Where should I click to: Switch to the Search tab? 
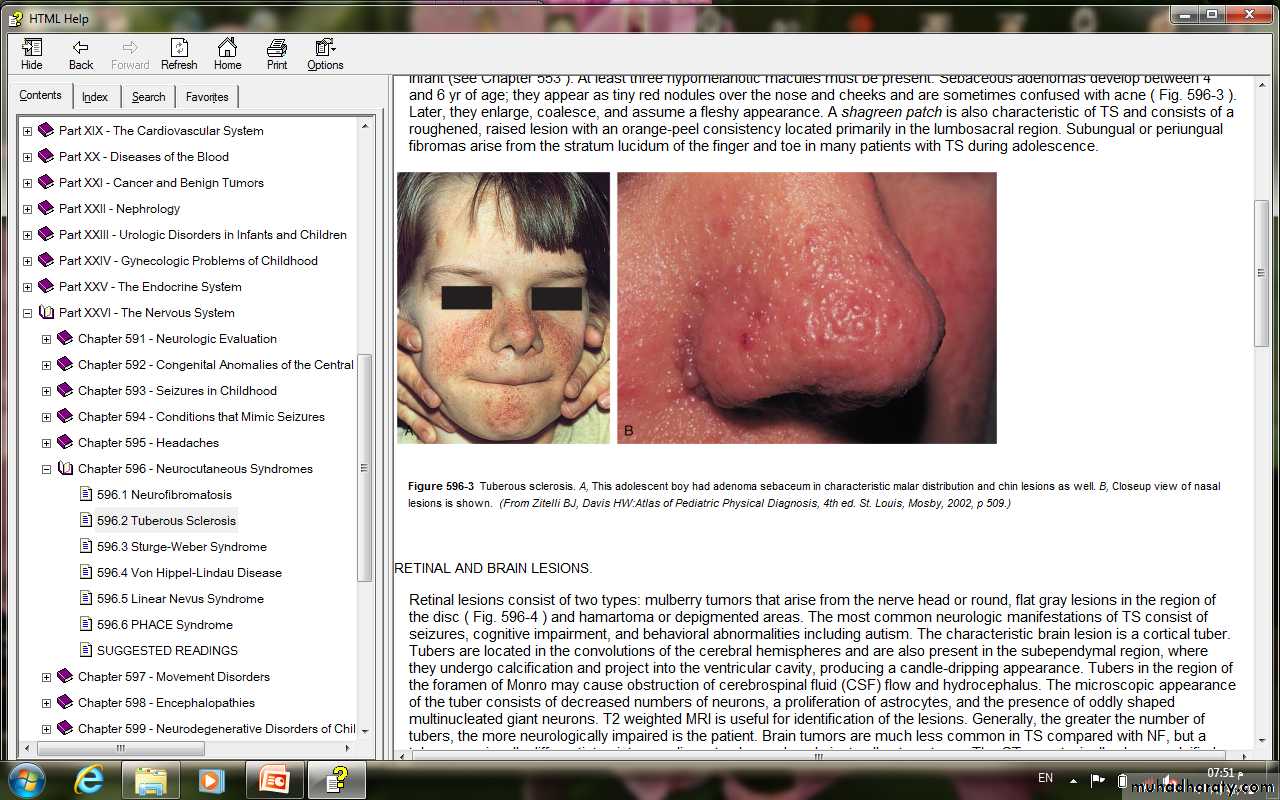point(148,97)
